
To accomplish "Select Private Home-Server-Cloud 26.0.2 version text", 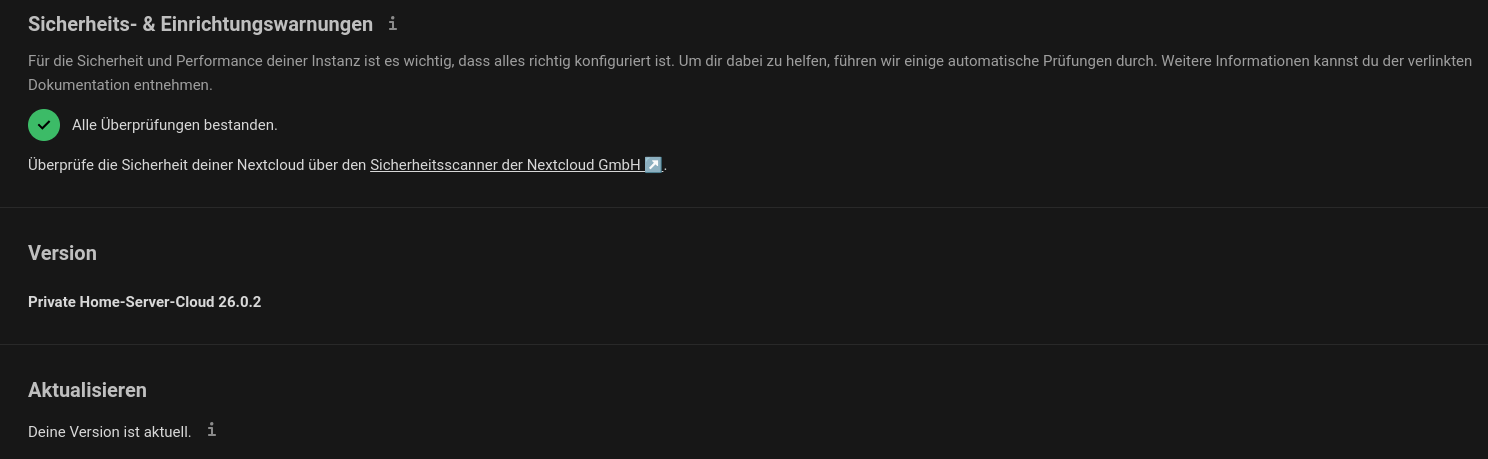I will click(x=144, y=302).
